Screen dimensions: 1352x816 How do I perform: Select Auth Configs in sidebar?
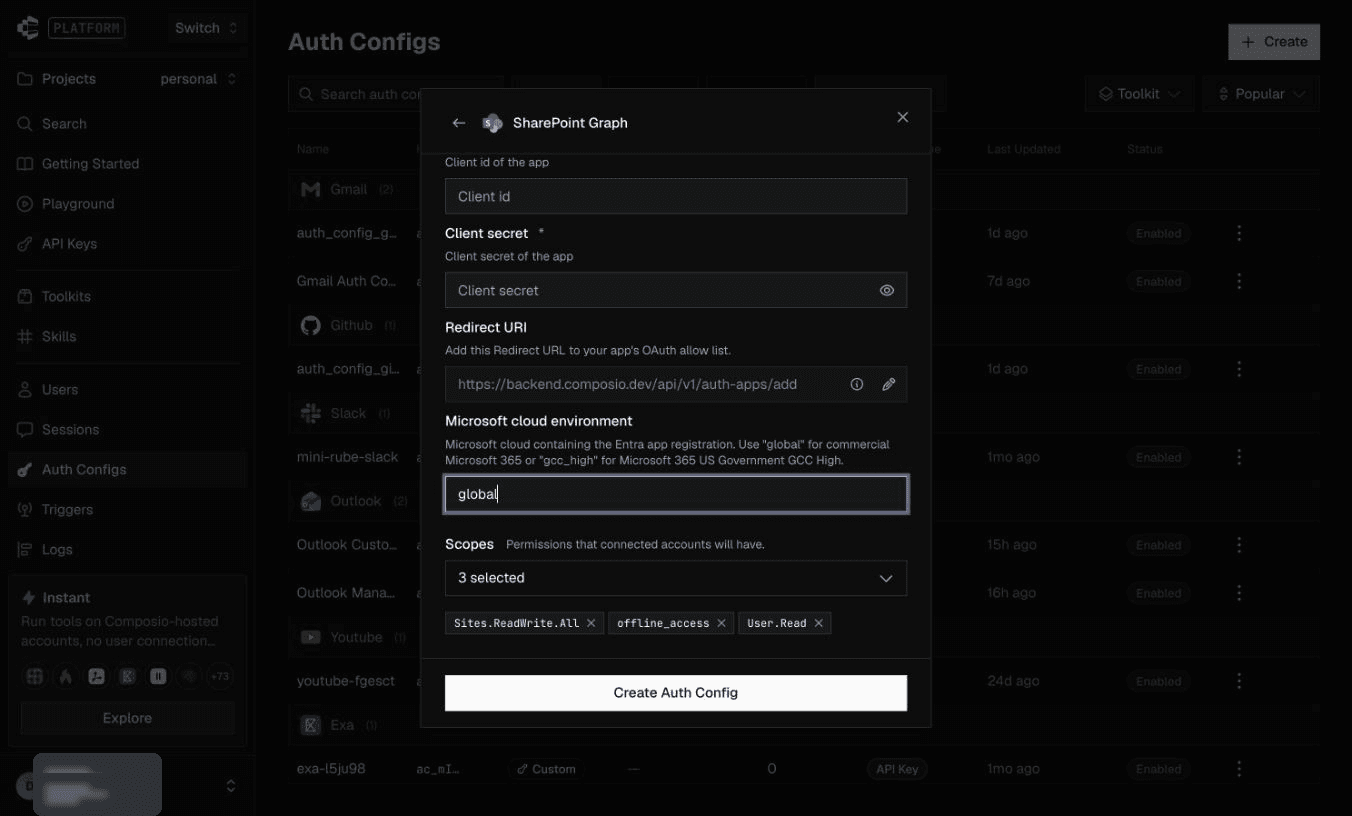point(127,470)
